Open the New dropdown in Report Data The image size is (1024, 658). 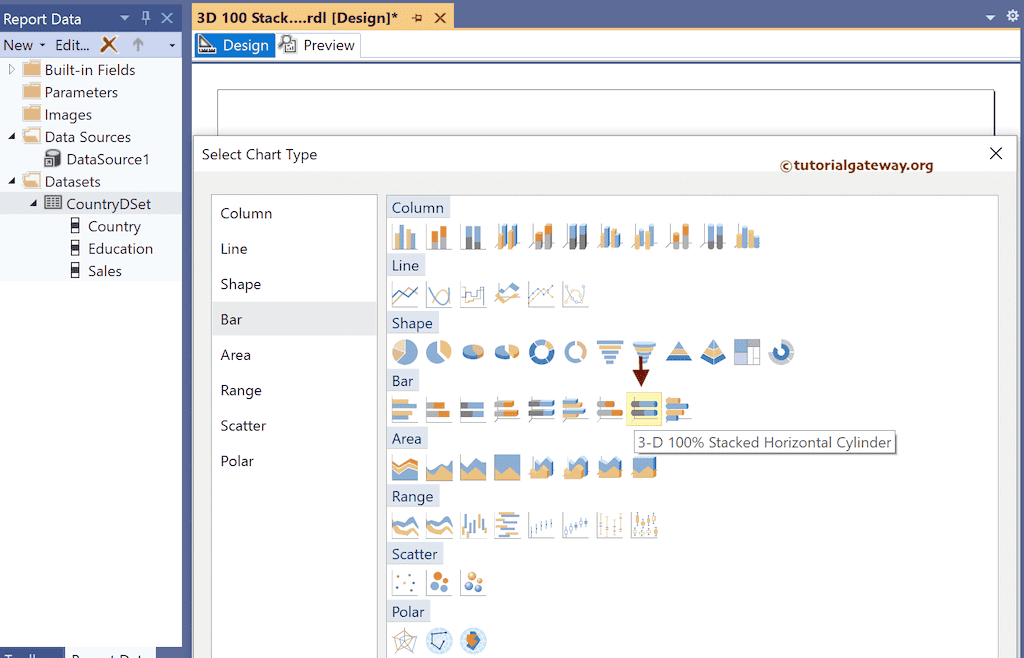click(24, 45)
